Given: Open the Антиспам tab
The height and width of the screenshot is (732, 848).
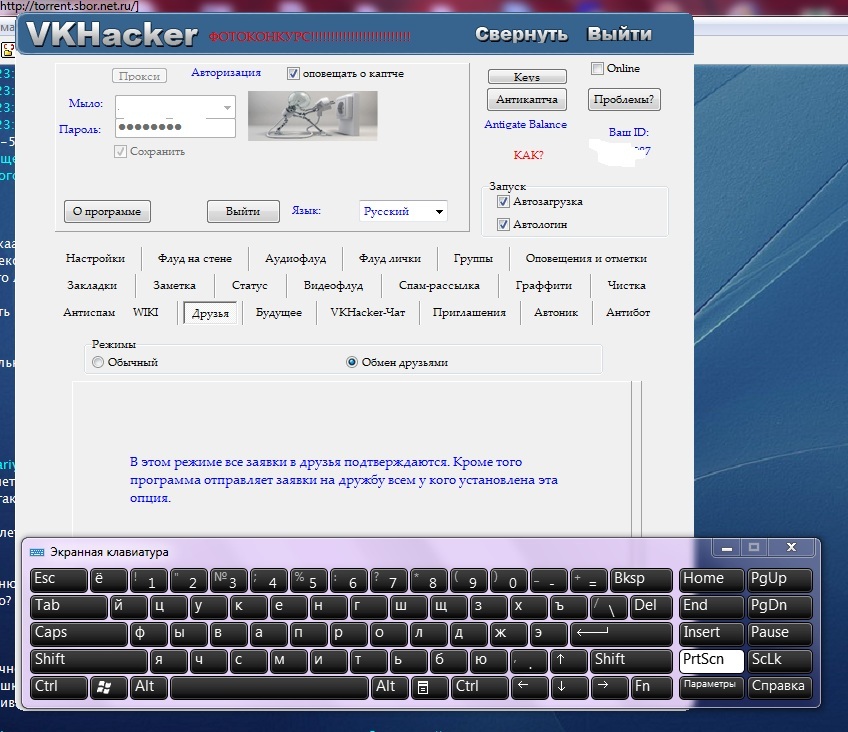Looking at the screenshot, I should [89, 312].
